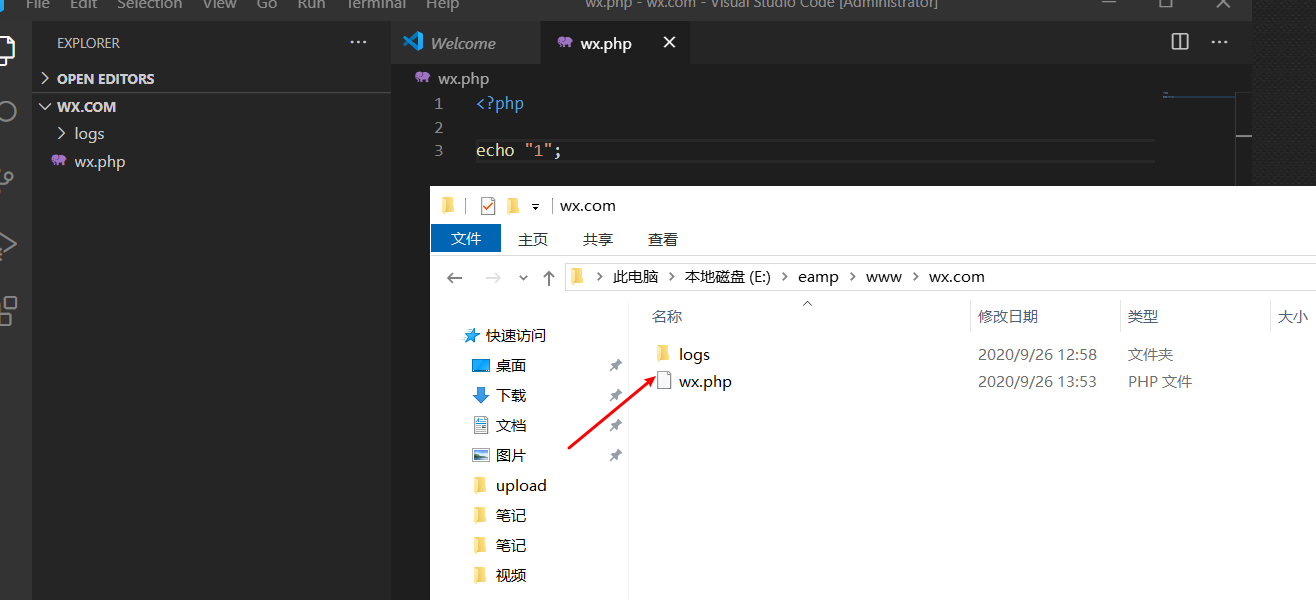Viewport: 1316px width, 600px height.
Task: Open recent locations dropdown in File Explorer
Action: (x=523, y=278)
